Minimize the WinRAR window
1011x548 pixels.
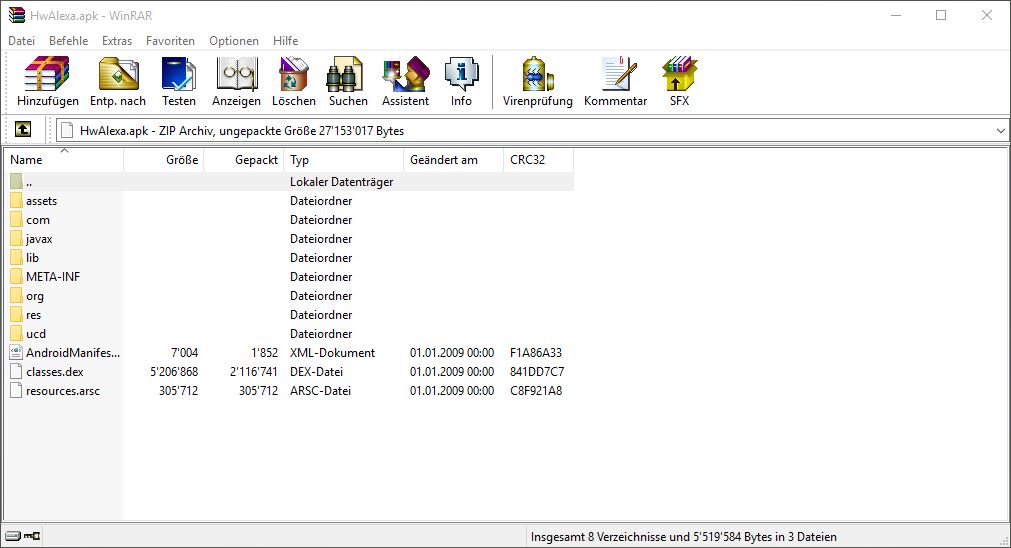tap(896, 15)
